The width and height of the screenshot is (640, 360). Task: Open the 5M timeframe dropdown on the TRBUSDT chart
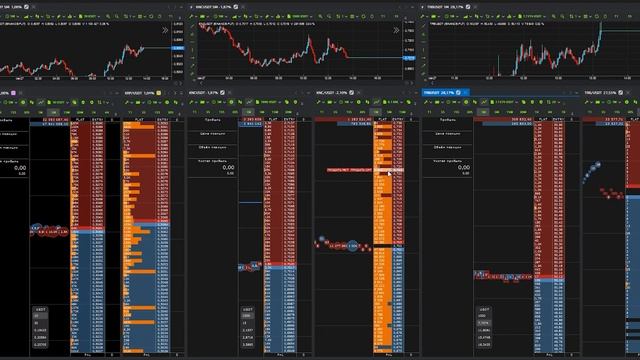(451, 16)
